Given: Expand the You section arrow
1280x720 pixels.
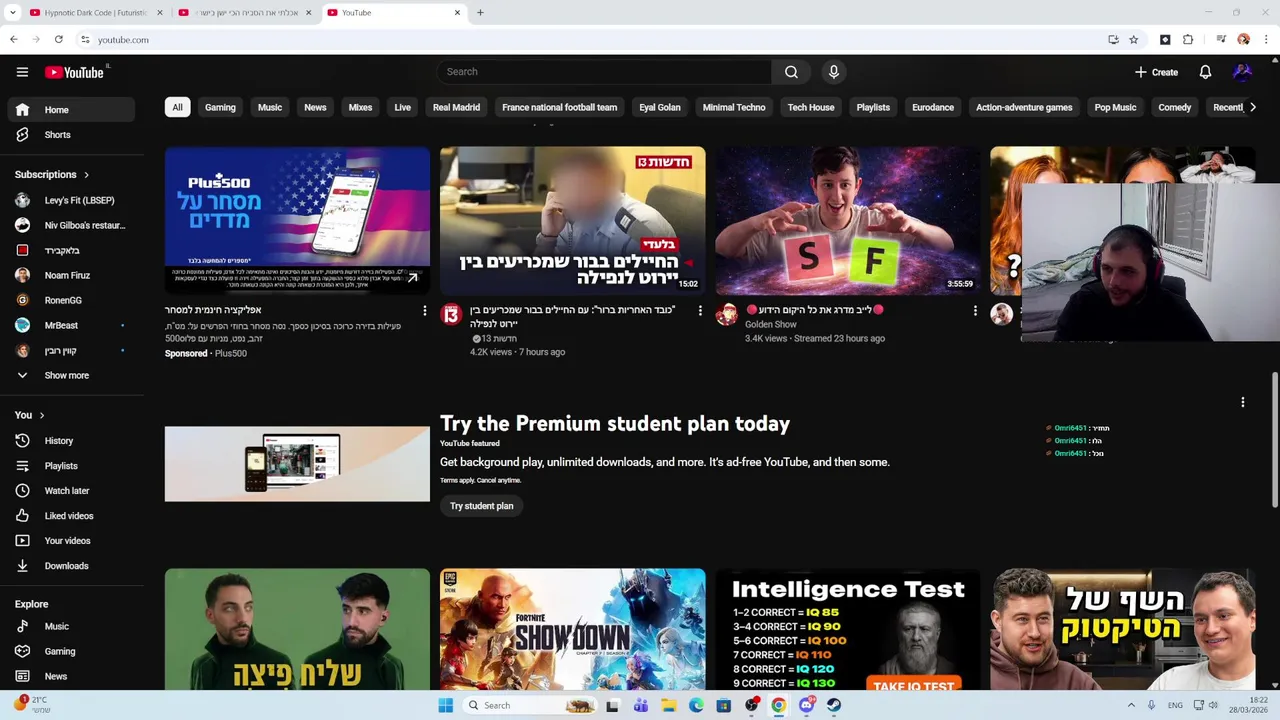Looking at the screenshot, I should click(41, 415).
